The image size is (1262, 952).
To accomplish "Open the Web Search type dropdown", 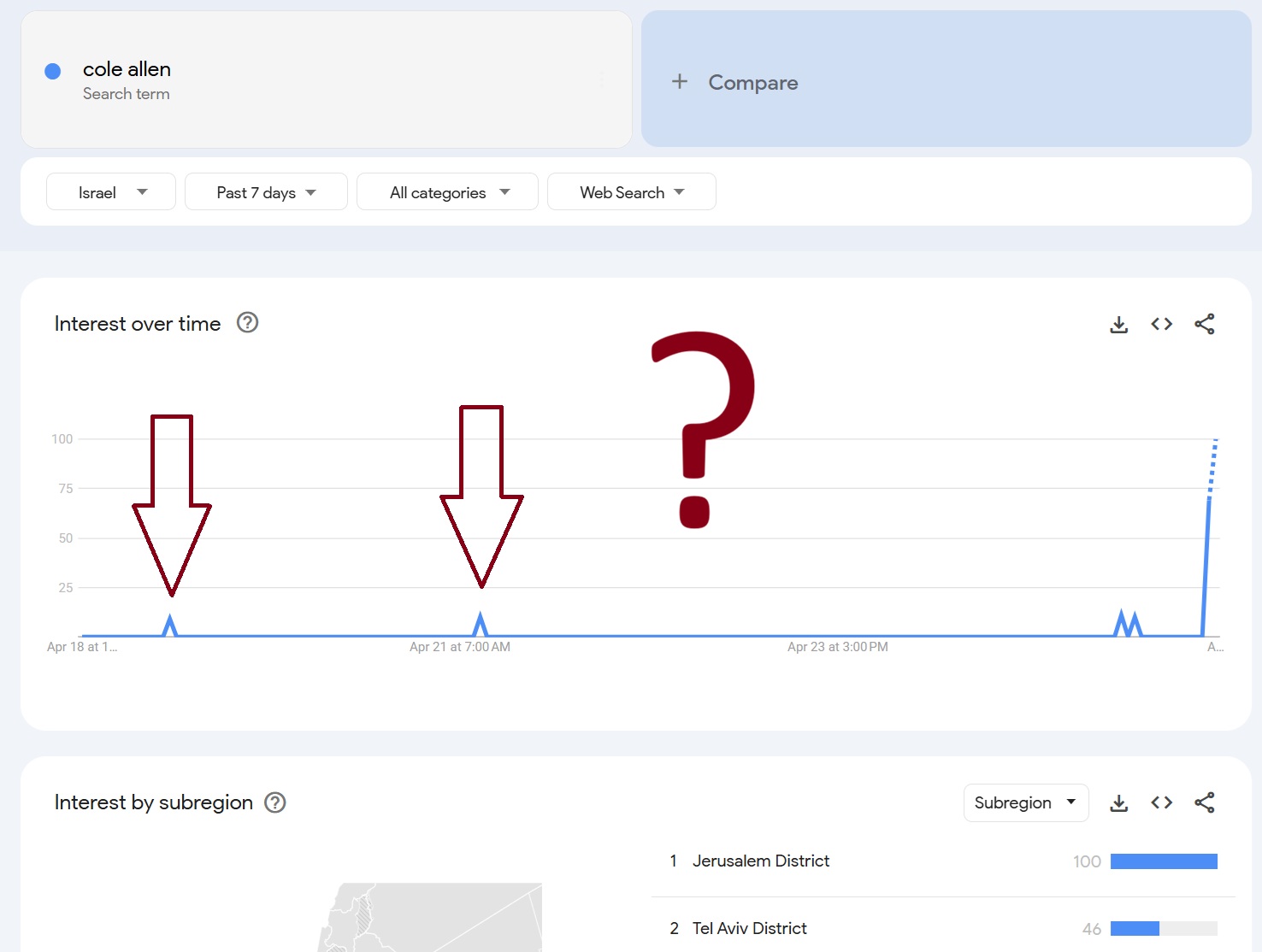I will (x=632, y=192).
